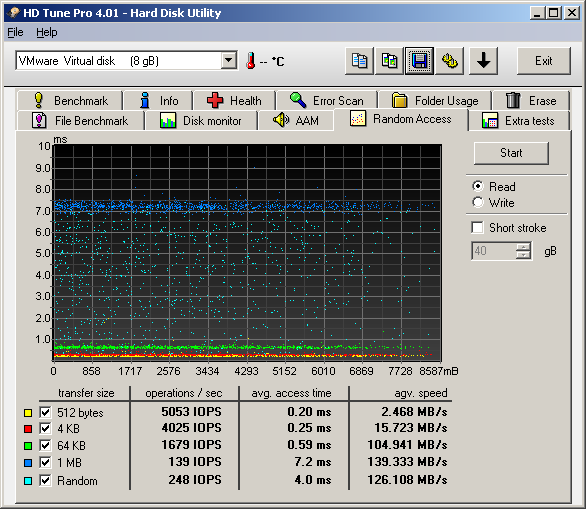
Task: Click the cyan Random color swatch
Action: pyautogui.click(x=28, y=481)
